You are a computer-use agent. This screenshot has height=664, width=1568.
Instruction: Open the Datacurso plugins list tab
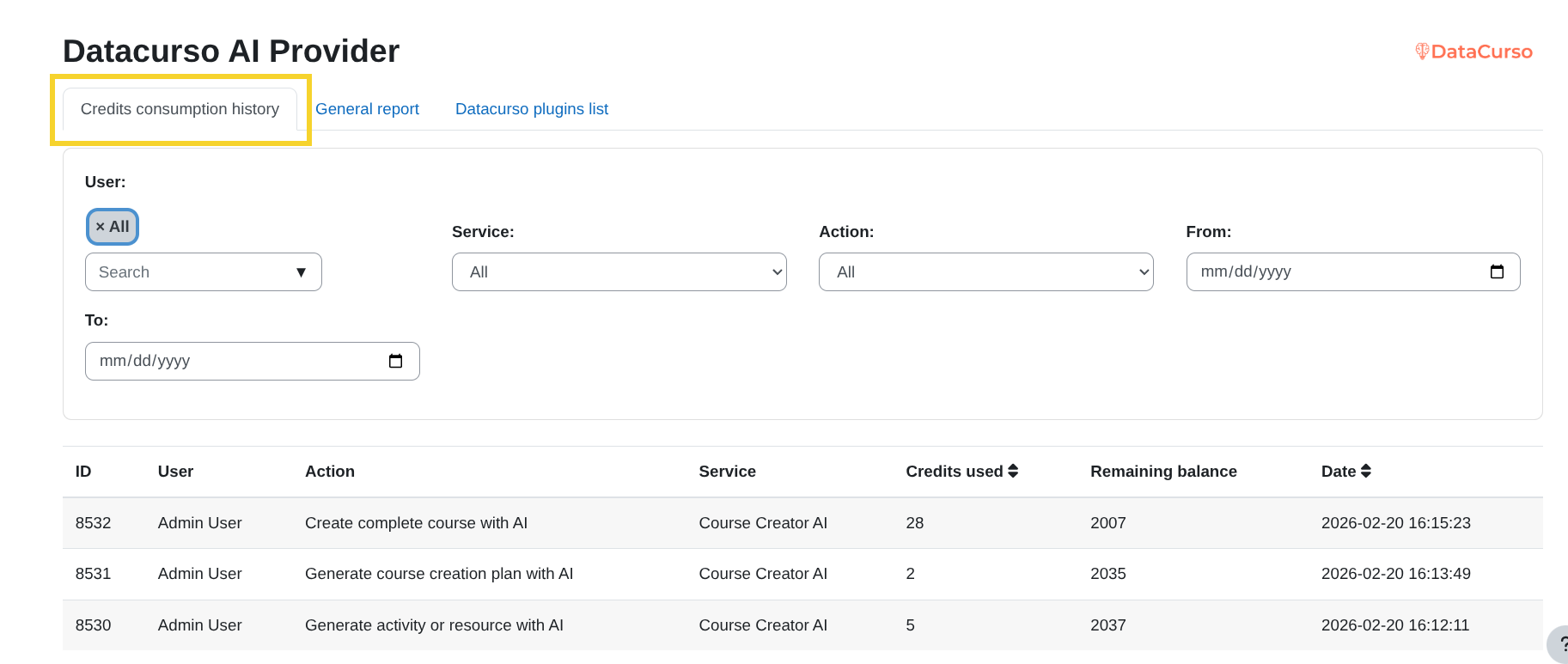pos(531,109)
